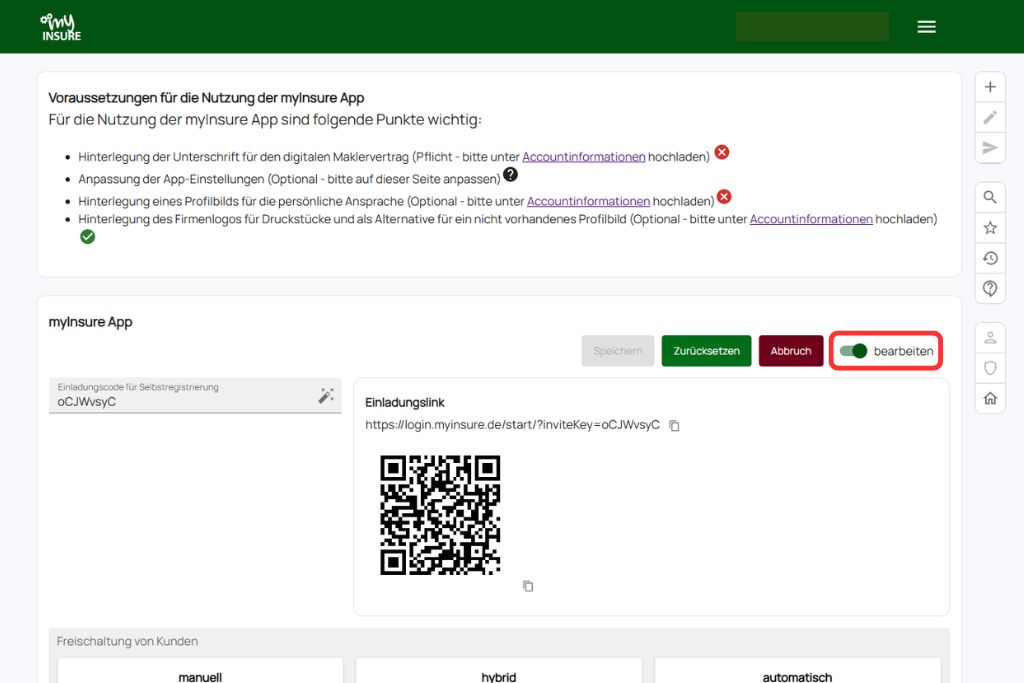The image size is (1024, 683).
Task: Open Accountinformationen link in Unterschrift line
Action: (x=583, y=157)
